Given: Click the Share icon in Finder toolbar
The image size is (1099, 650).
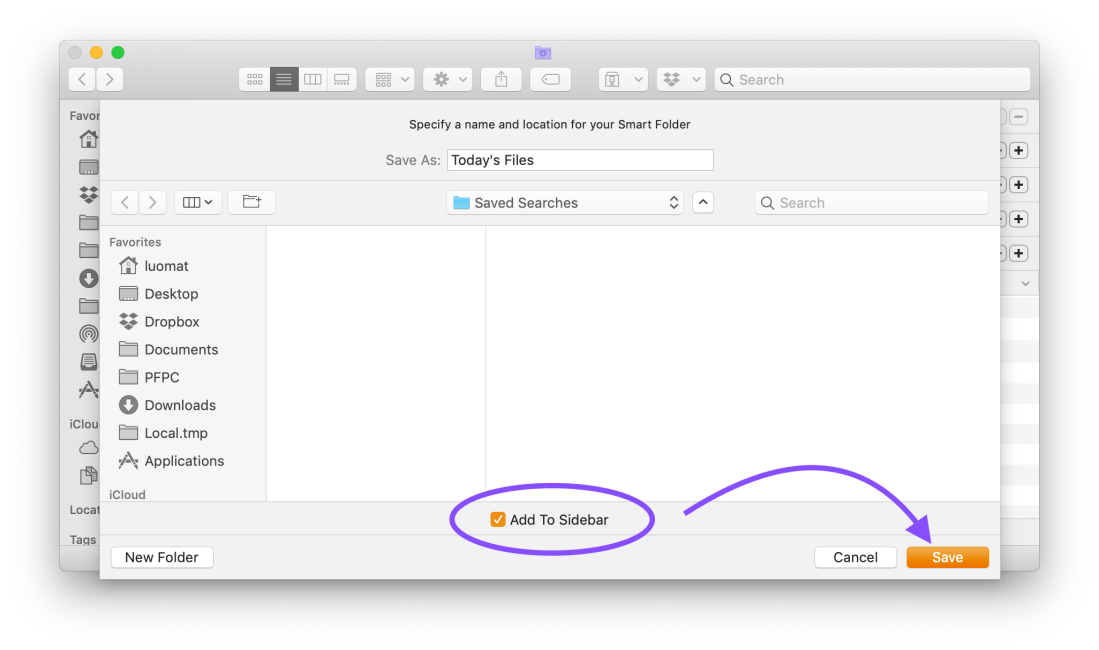Looking at the screenshot, I should (501, 80).
